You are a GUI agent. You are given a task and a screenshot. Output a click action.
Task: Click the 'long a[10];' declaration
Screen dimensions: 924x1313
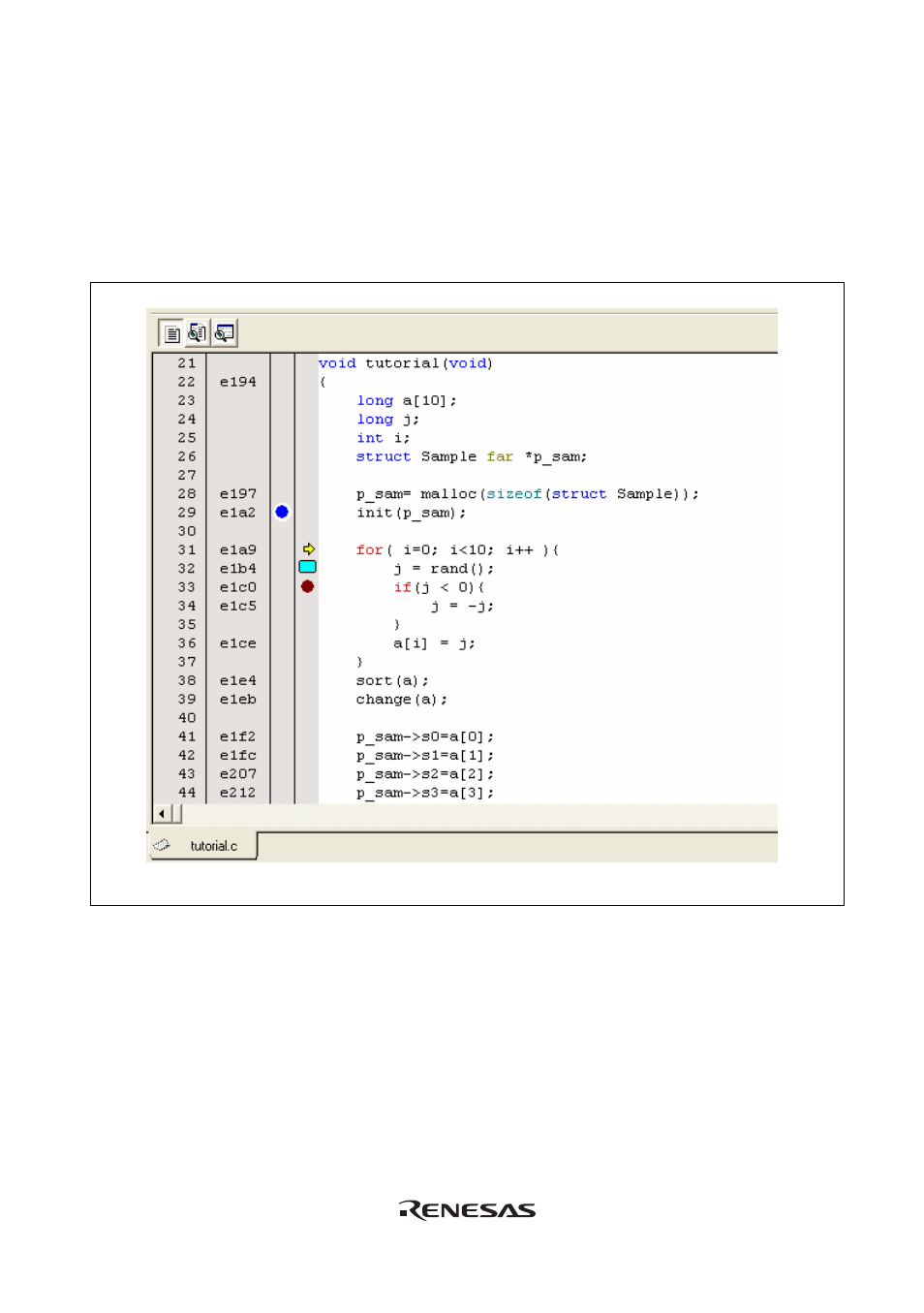tap(407, 401)
